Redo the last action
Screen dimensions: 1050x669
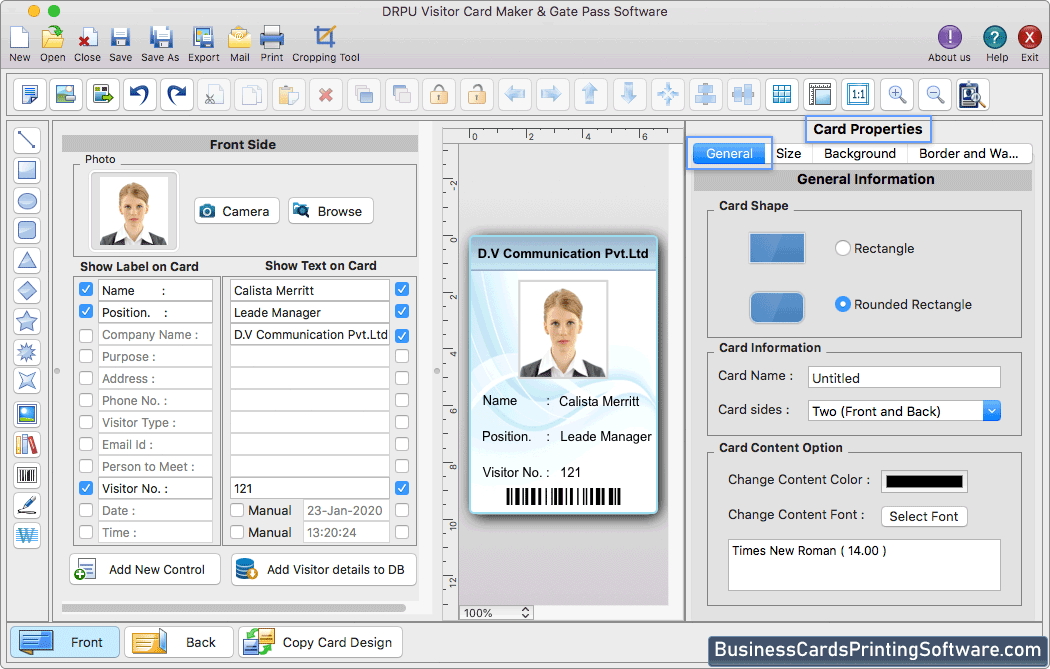click(177, 94)
